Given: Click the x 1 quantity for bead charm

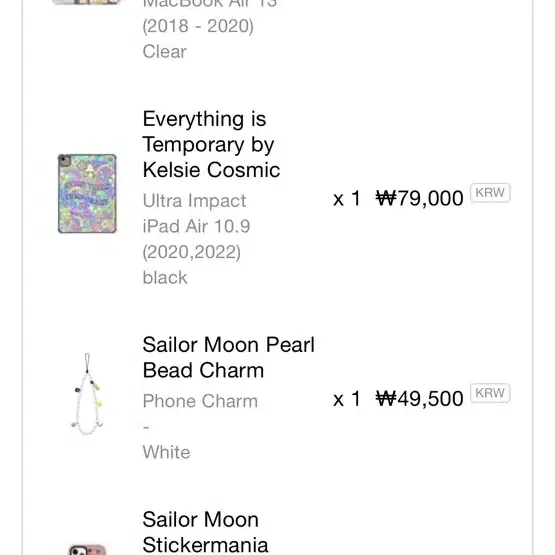Looking at the screenshot, I should pos(347,399).
